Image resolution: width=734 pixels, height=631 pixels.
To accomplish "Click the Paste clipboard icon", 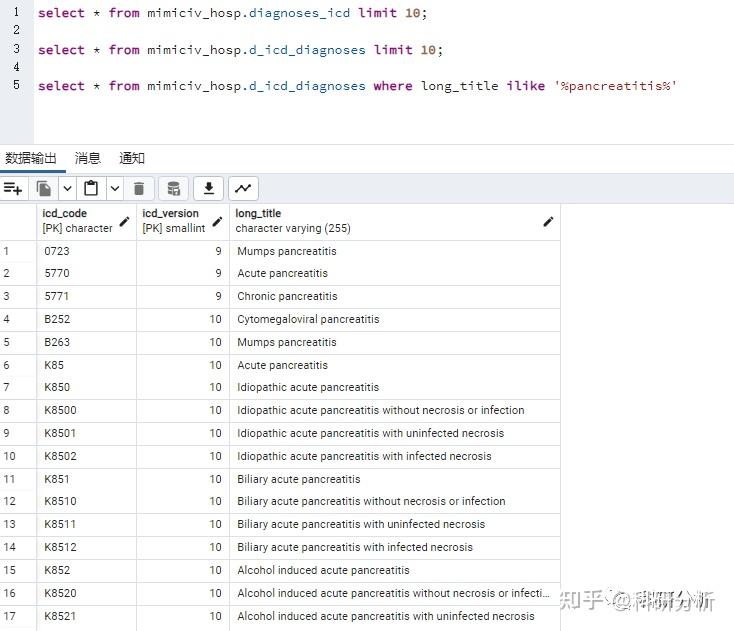I will tap(91, 189).
